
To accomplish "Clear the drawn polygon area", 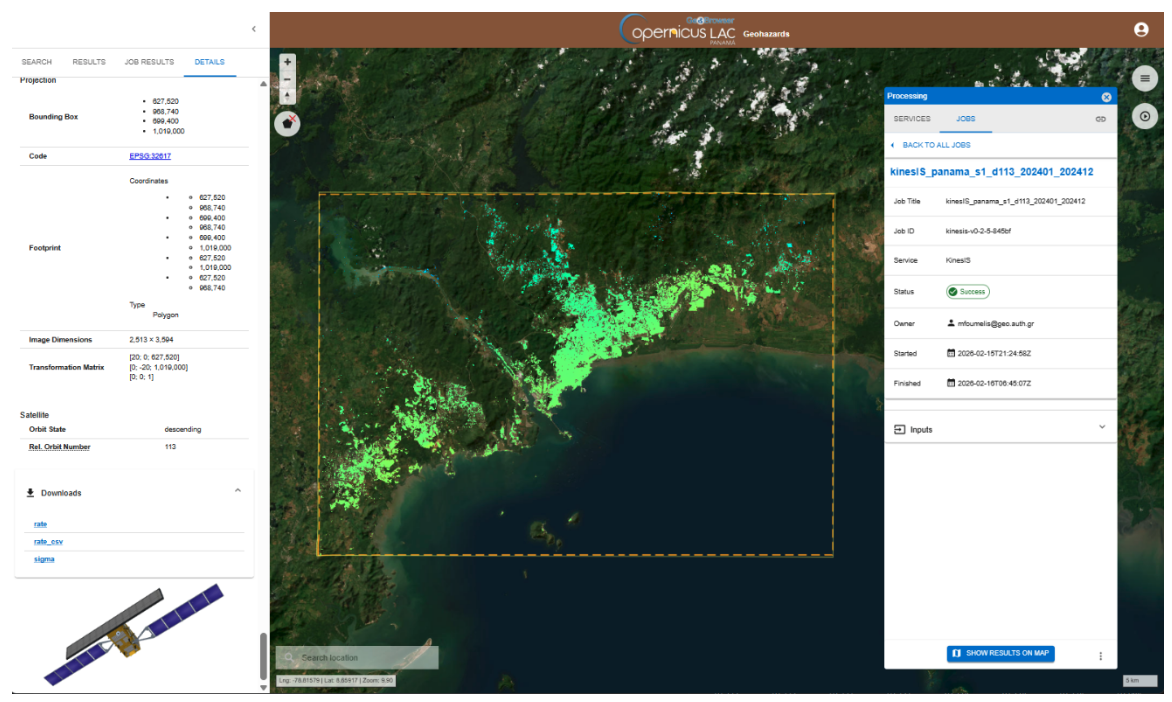I will [288, 124].
